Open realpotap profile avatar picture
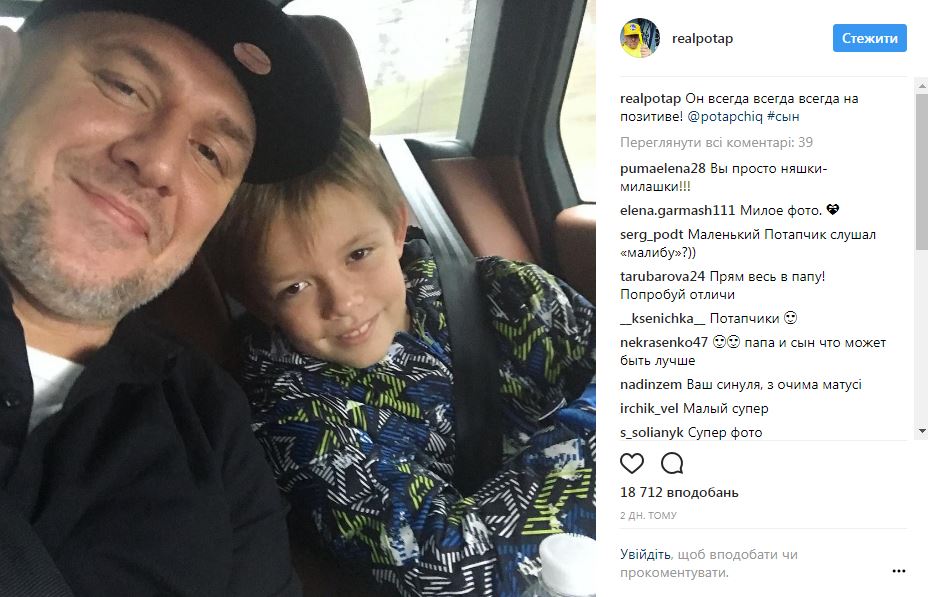The height and width of the screenshot is (597, 928). click(640, 38)
